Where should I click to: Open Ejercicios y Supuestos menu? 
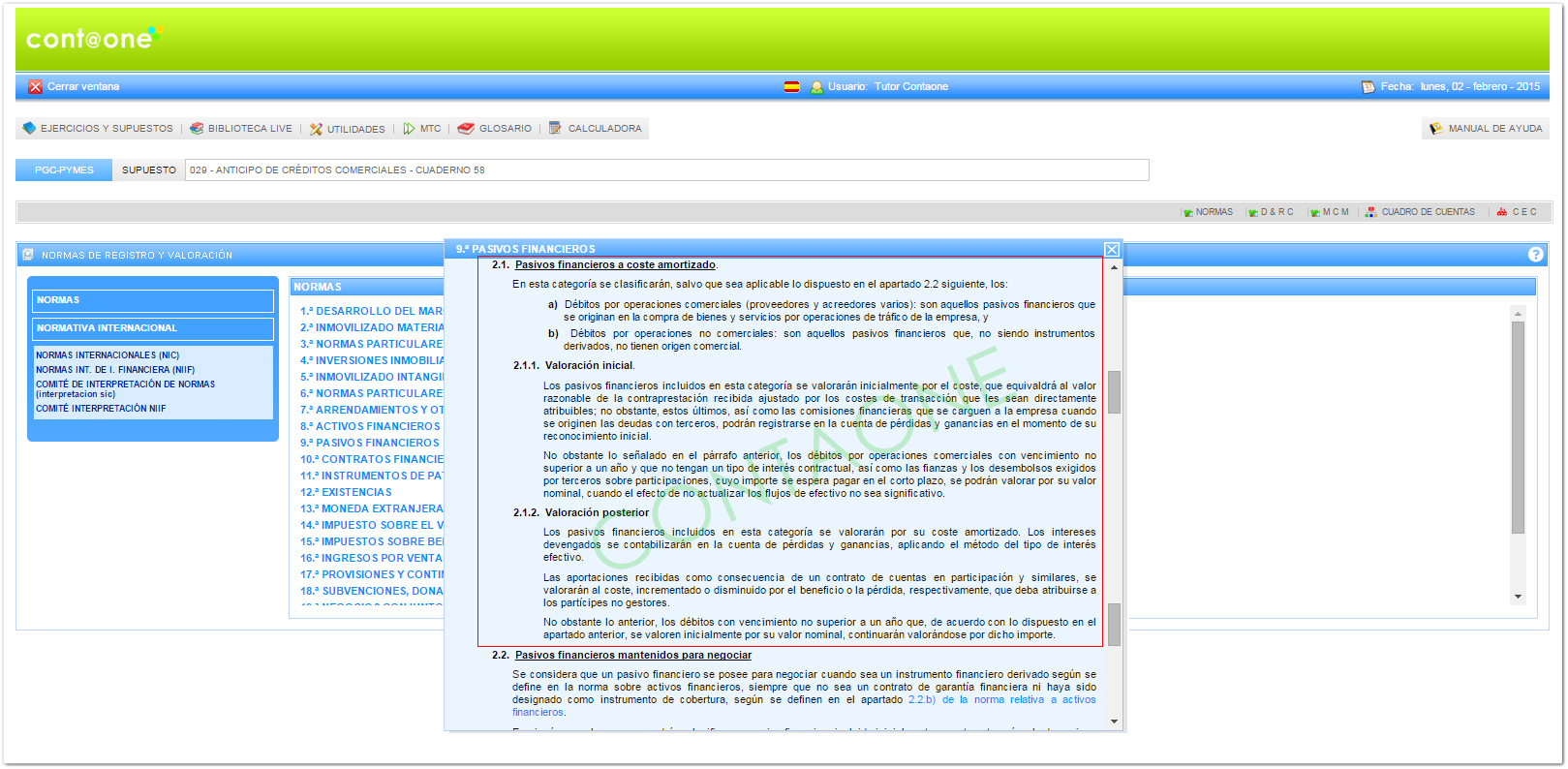[97, 129]
